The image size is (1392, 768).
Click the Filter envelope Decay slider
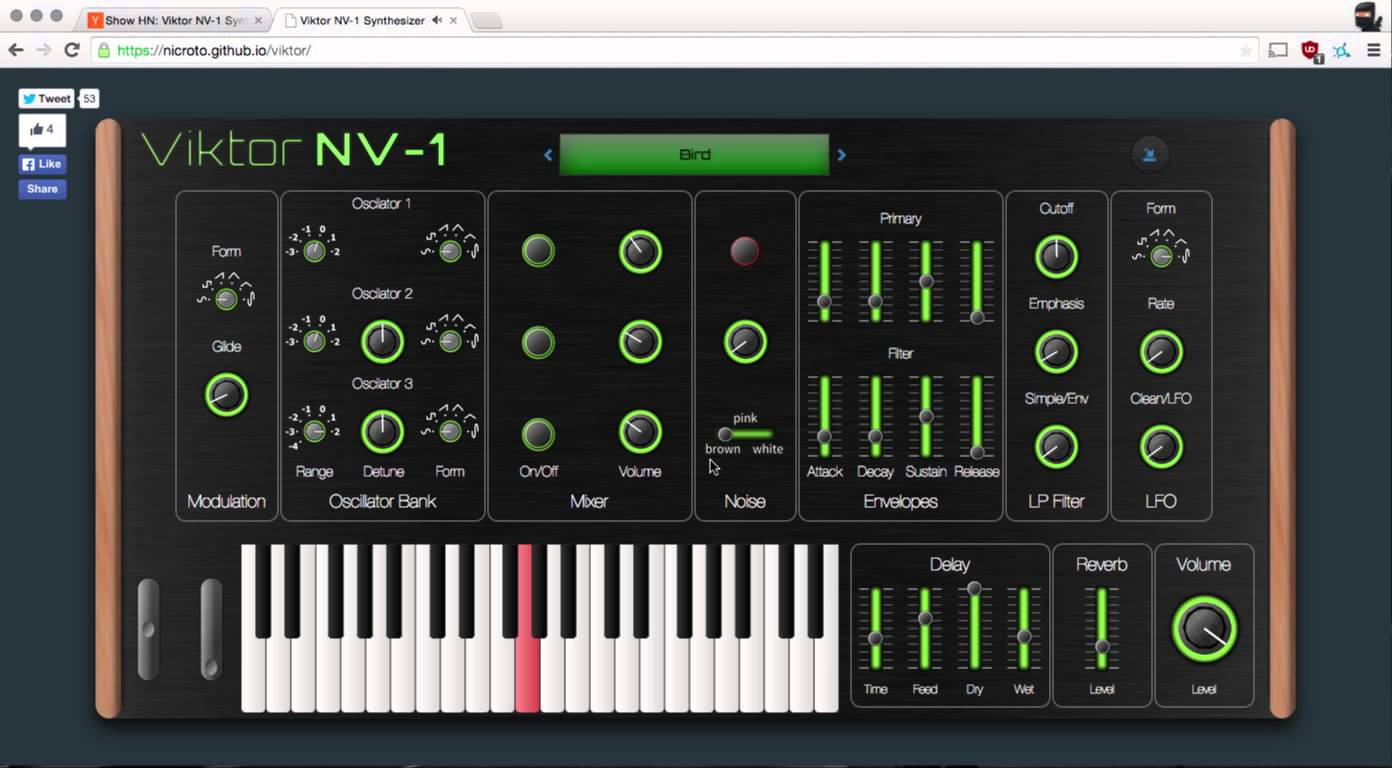tap(875, 416)
